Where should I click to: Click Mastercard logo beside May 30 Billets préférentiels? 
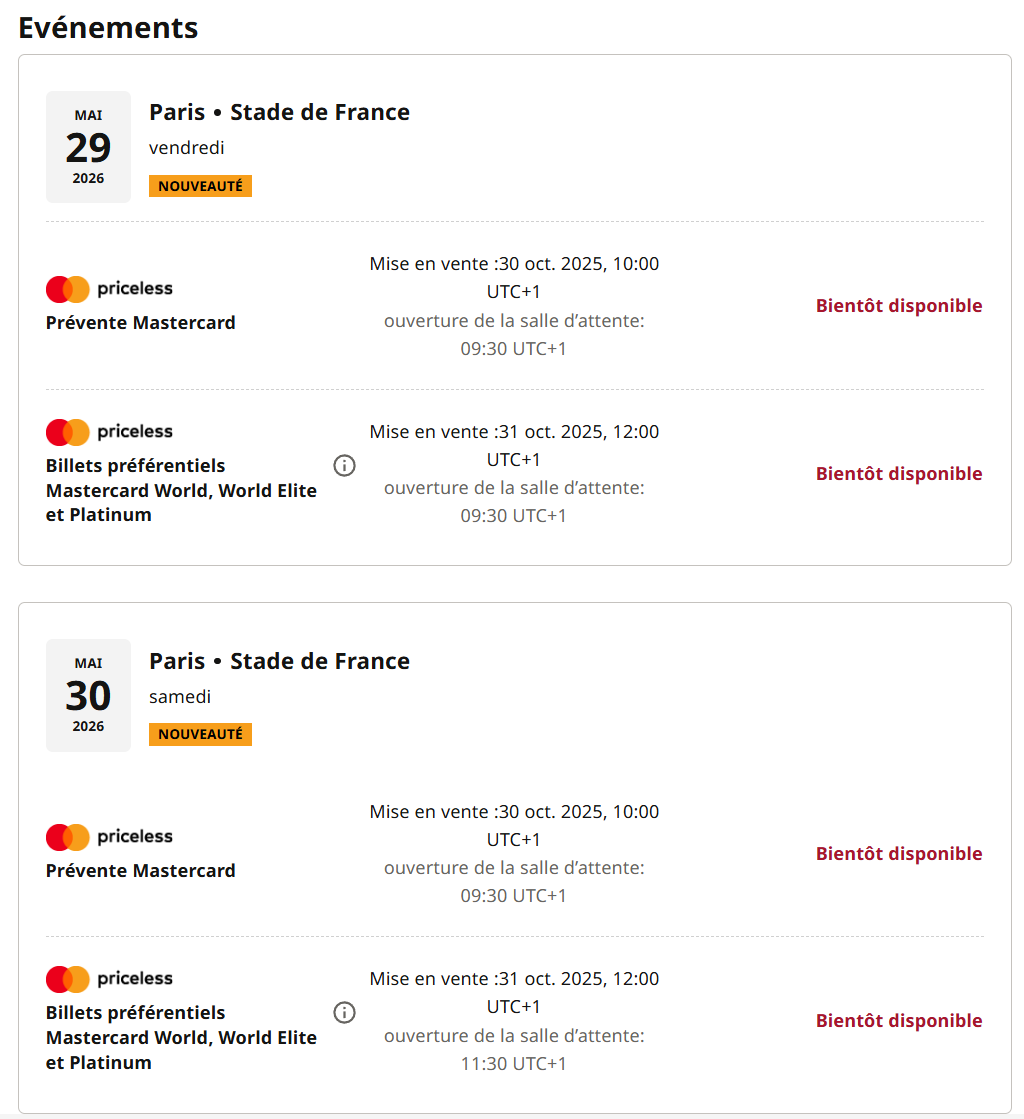[x=109, y=979]
